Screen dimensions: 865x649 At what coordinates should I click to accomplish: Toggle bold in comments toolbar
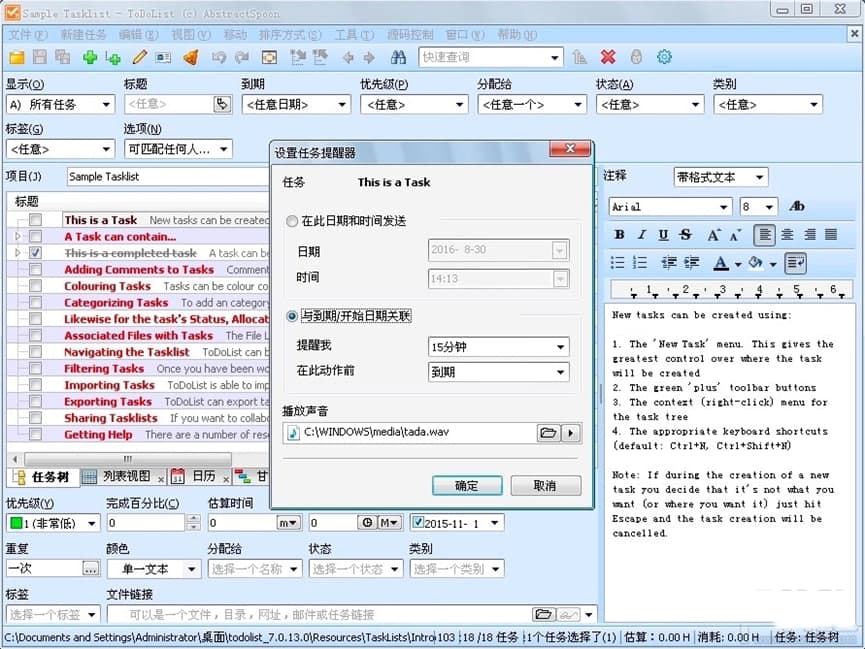tap(620, 235)
